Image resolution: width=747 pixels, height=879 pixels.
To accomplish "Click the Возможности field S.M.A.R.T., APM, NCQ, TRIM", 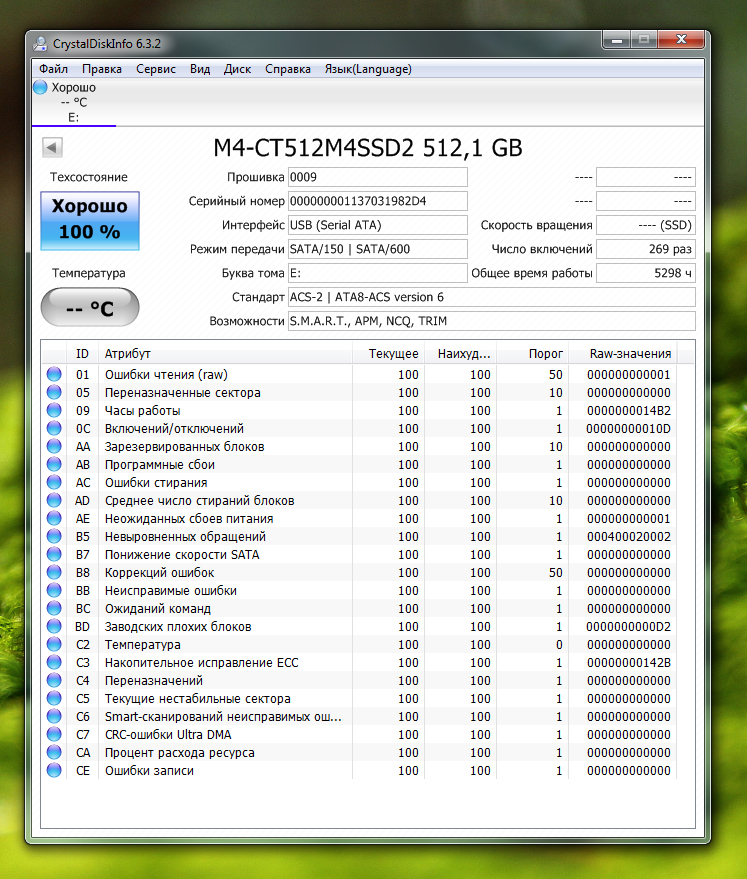I will [491, 321].
